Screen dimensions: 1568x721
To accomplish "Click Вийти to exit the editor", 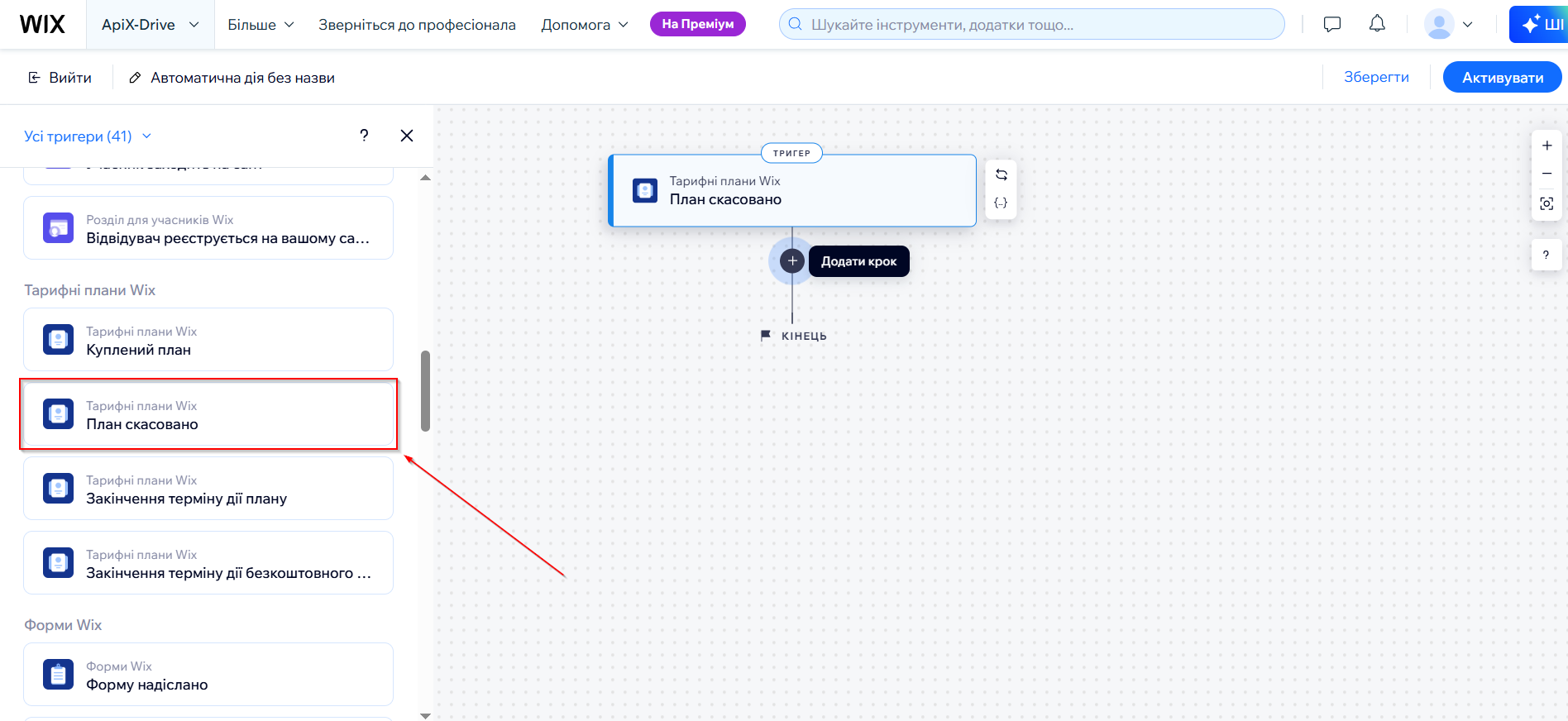I will click(60, 78).
